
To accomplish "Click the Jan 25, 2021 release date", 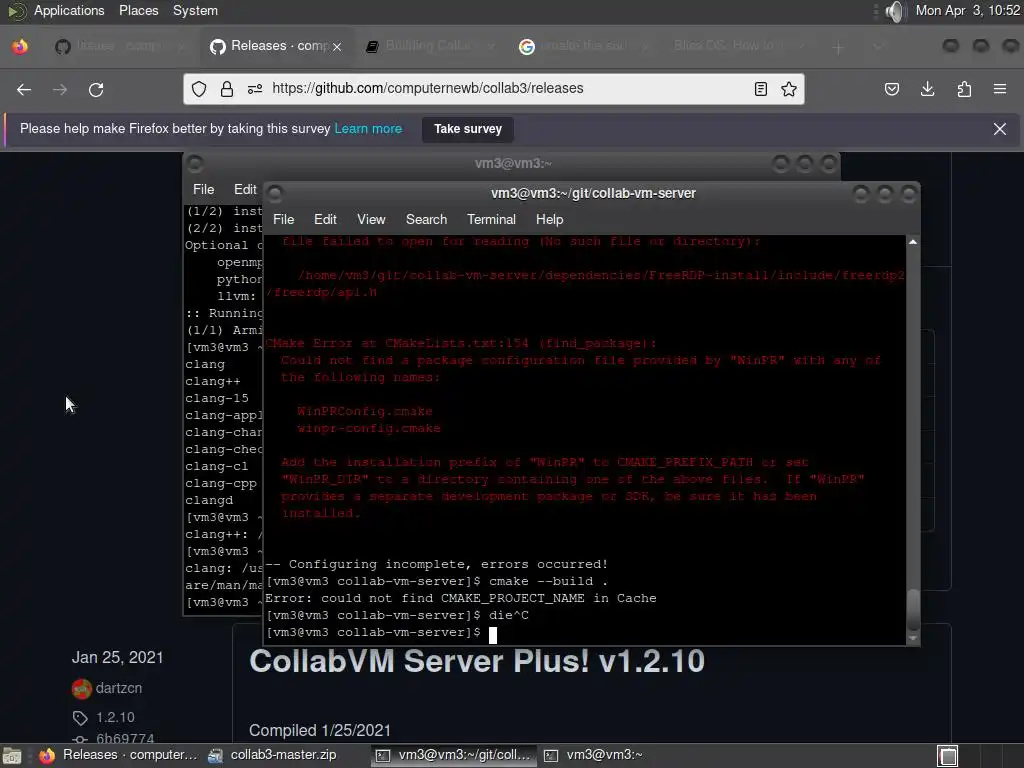I will (118, 658).
